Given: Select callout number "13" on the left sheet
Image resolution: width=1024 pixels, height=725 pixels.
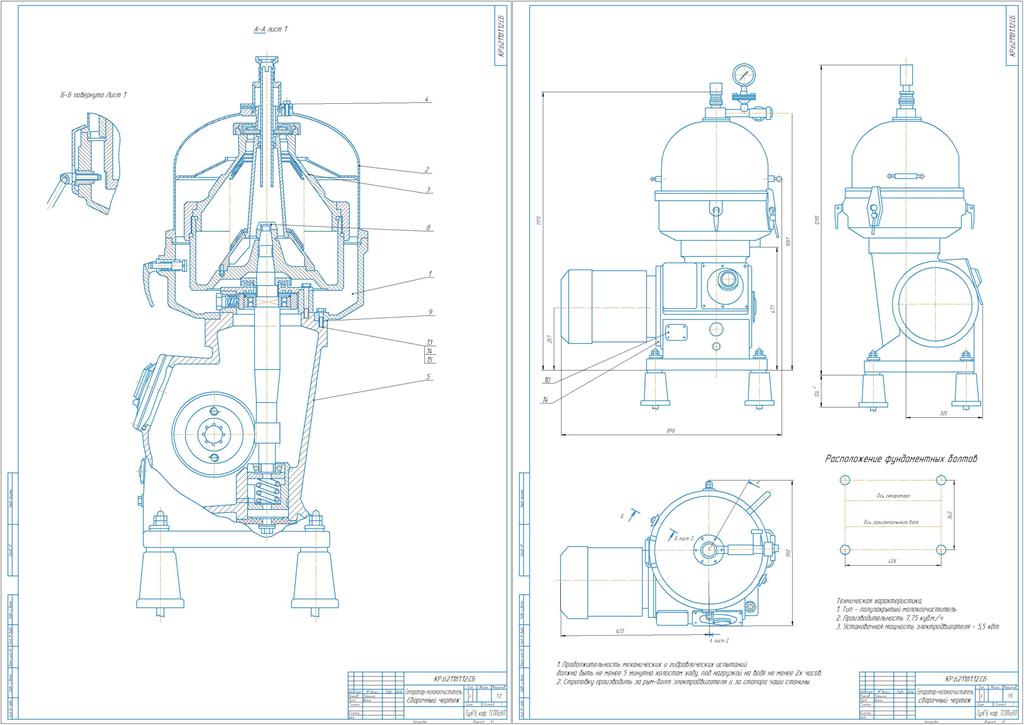Looking at the screenshot, I should [429, 342].
